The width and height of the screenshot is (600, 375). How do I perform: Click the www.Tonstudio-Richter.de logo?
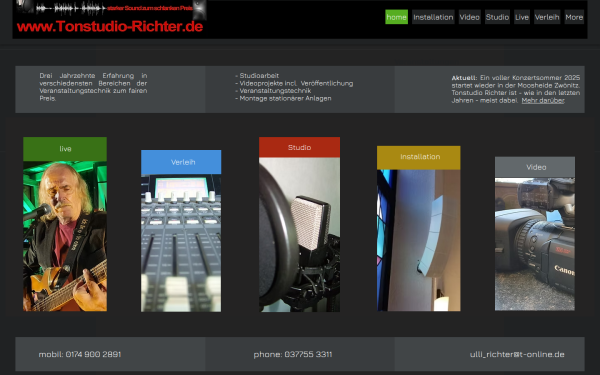110,26
